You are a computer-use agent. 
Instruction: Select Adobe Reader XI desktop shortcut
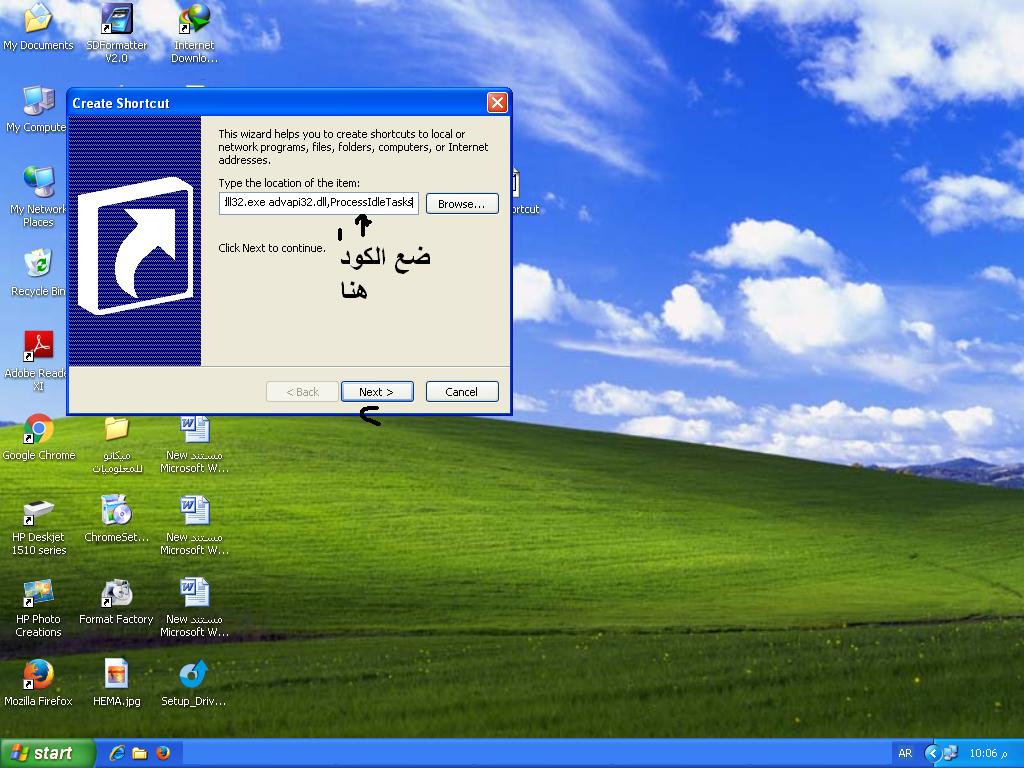click(37, 360)
